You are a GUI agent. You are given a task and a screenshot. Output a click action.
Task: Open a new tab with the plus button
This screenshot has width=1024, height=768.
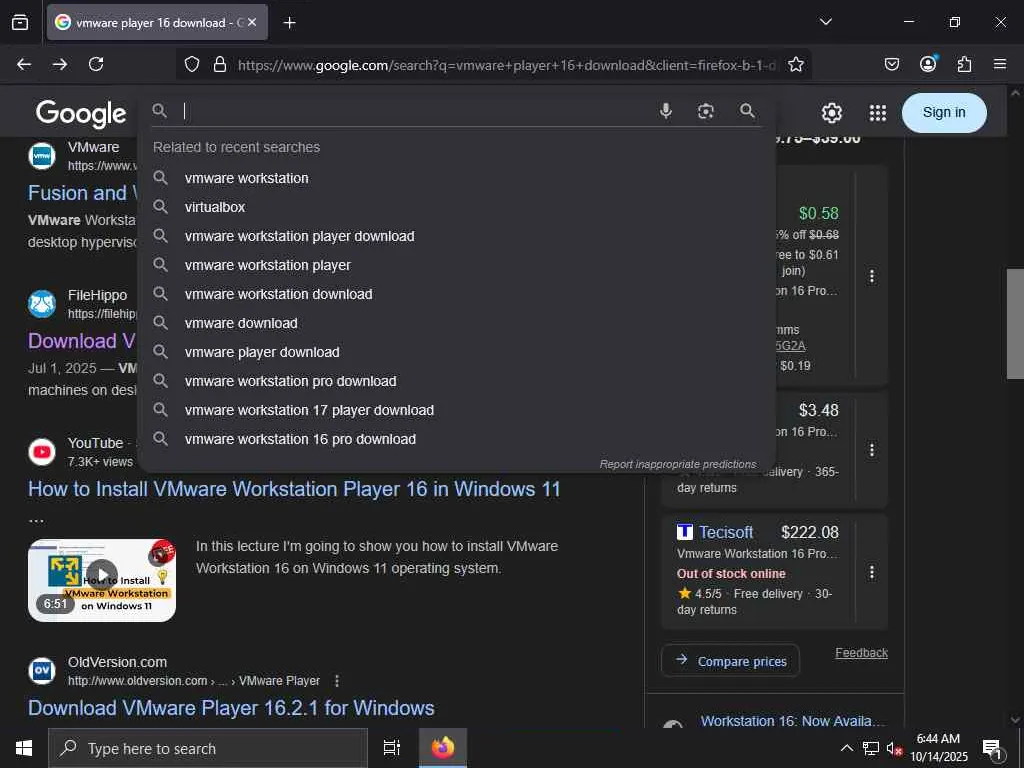pyautogui.click(x=289, y=23)
